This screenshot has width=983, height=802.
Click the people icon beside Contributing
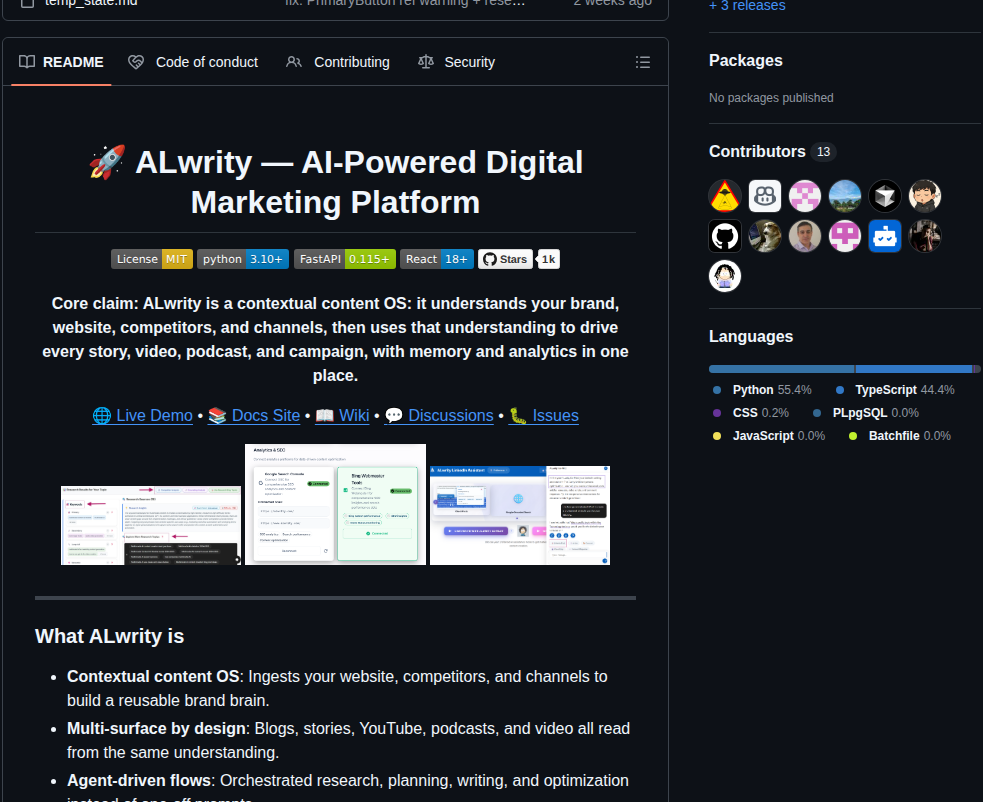click(x=294, y=61)
